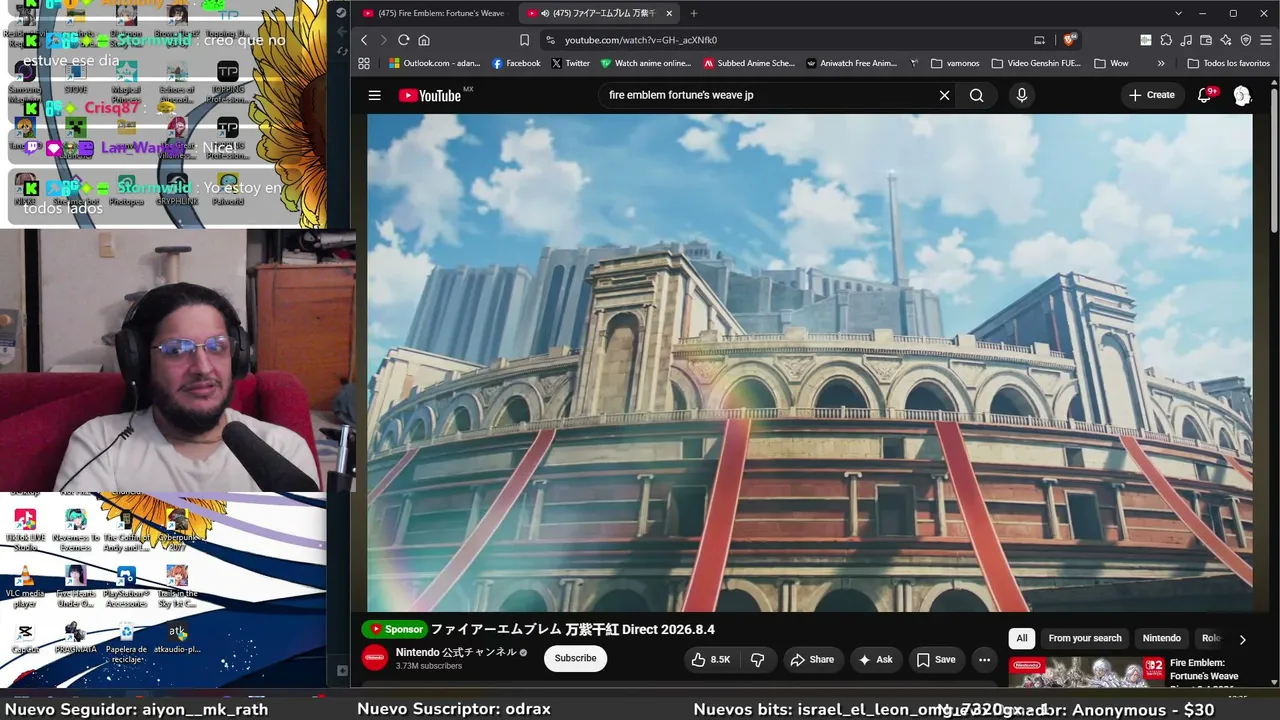
Task: Open the Facebook bookmark
Action: coord(516,63)
